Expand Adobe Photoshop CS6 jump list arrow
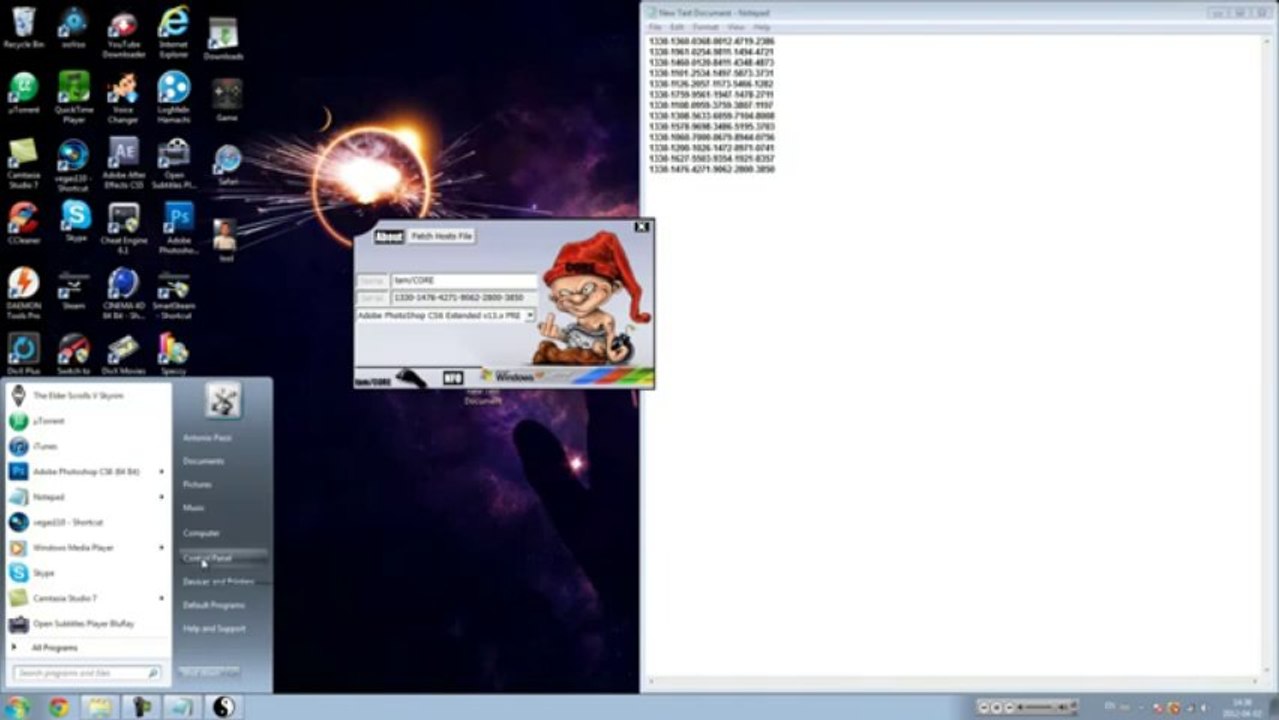Image resolution: width=1279 pixels, height=720 pixels. click(x=161, y=471)
